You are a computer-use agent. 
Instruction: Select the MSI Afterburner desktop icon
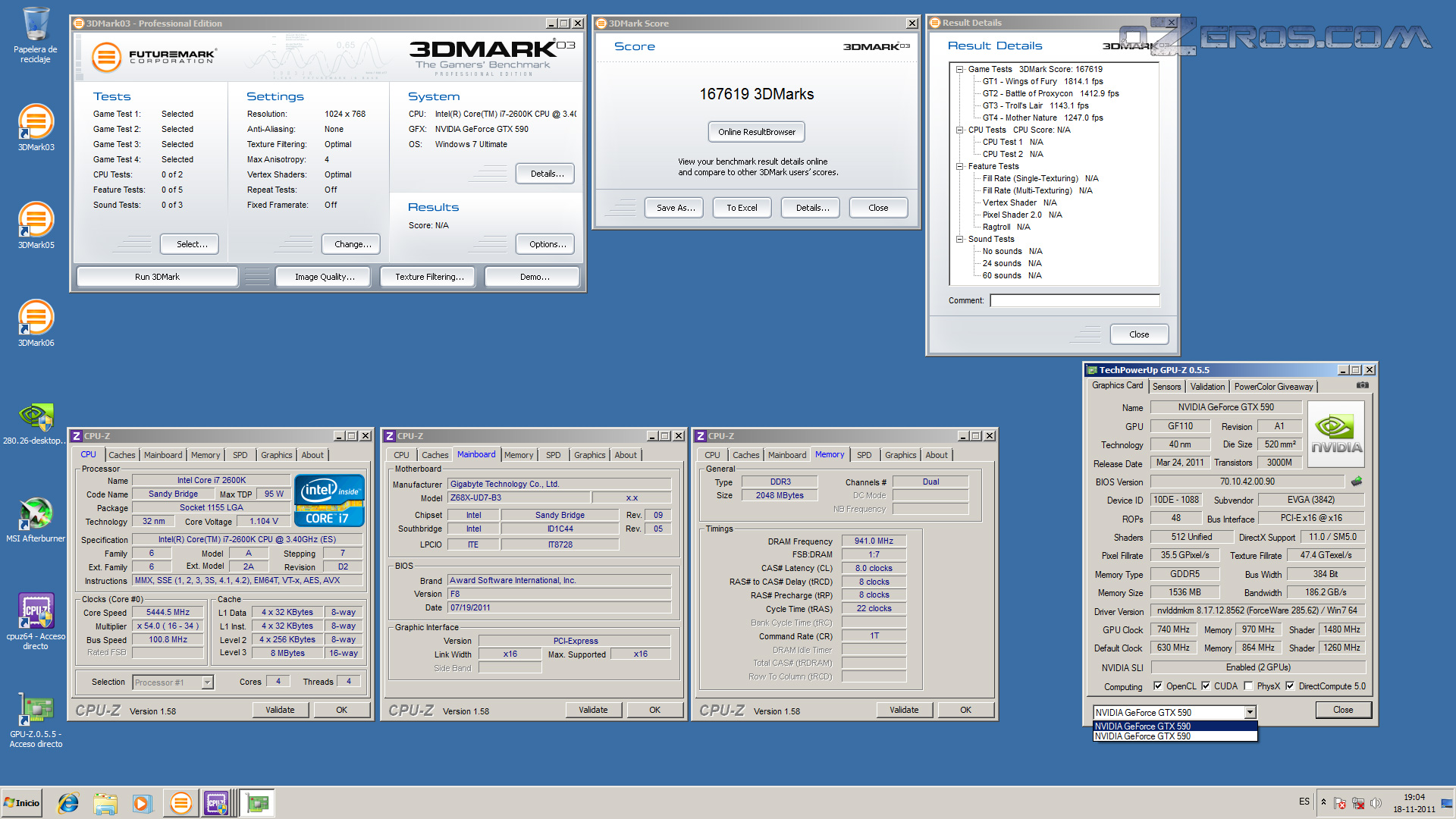[36, 519]
